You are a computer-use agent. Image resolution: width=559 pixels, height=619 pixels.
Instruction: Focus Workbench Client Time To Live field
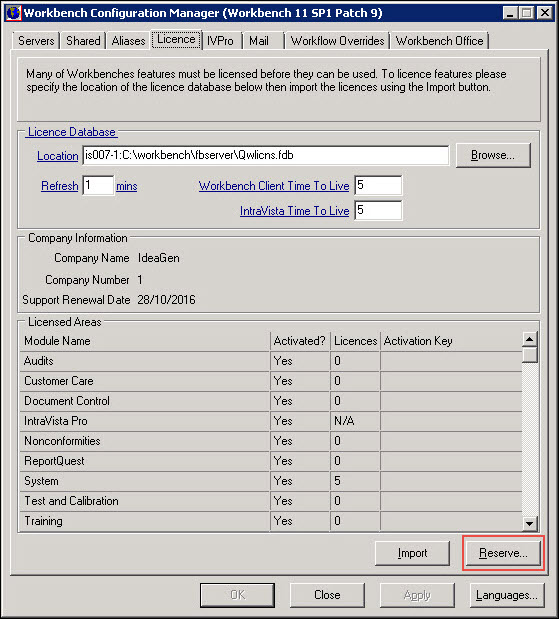(x=378, y=185)
